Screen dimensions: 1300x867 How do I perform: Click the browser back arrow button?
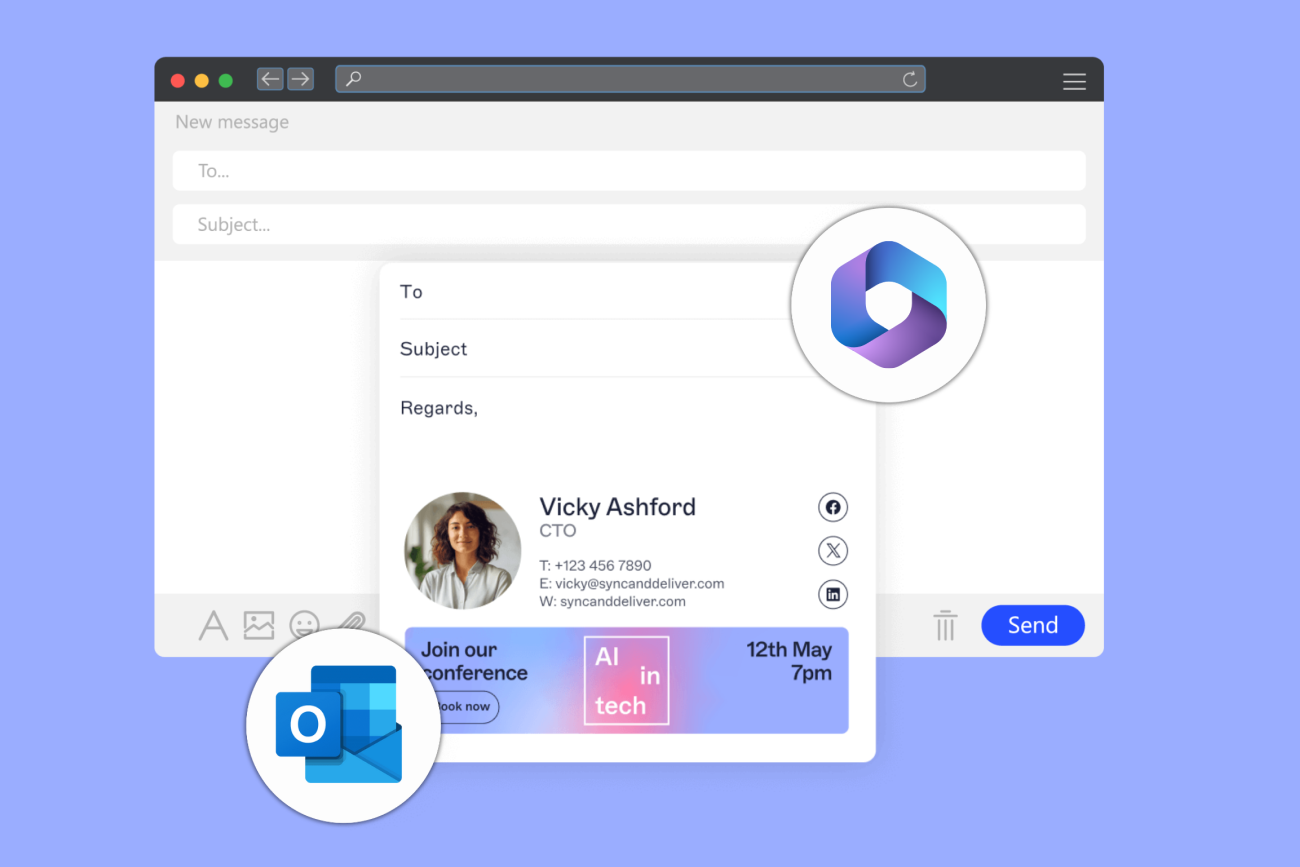coord(270,79)
